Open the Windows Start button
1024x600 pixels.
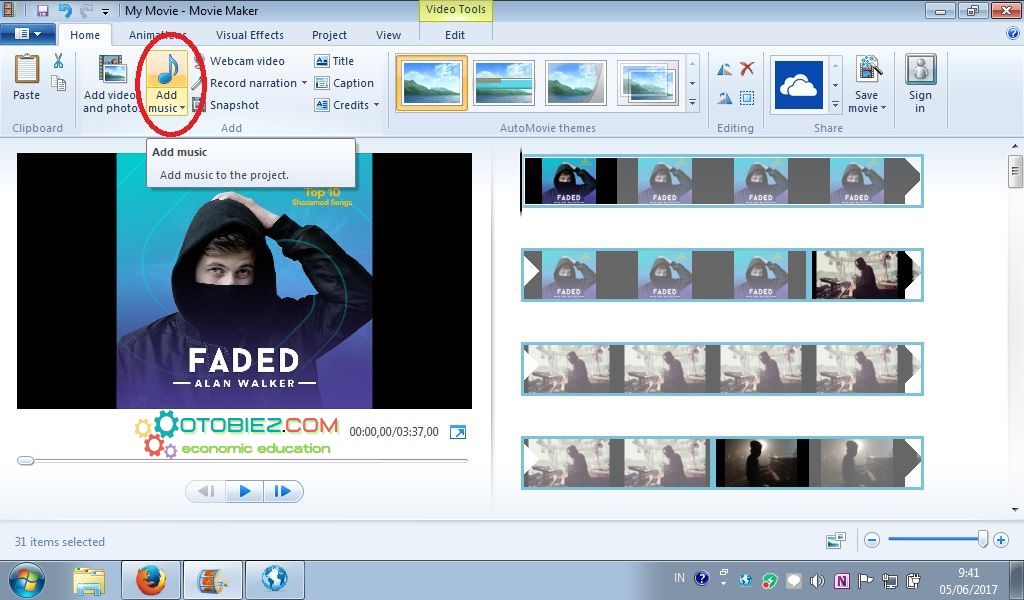click(x=26, y=580)
